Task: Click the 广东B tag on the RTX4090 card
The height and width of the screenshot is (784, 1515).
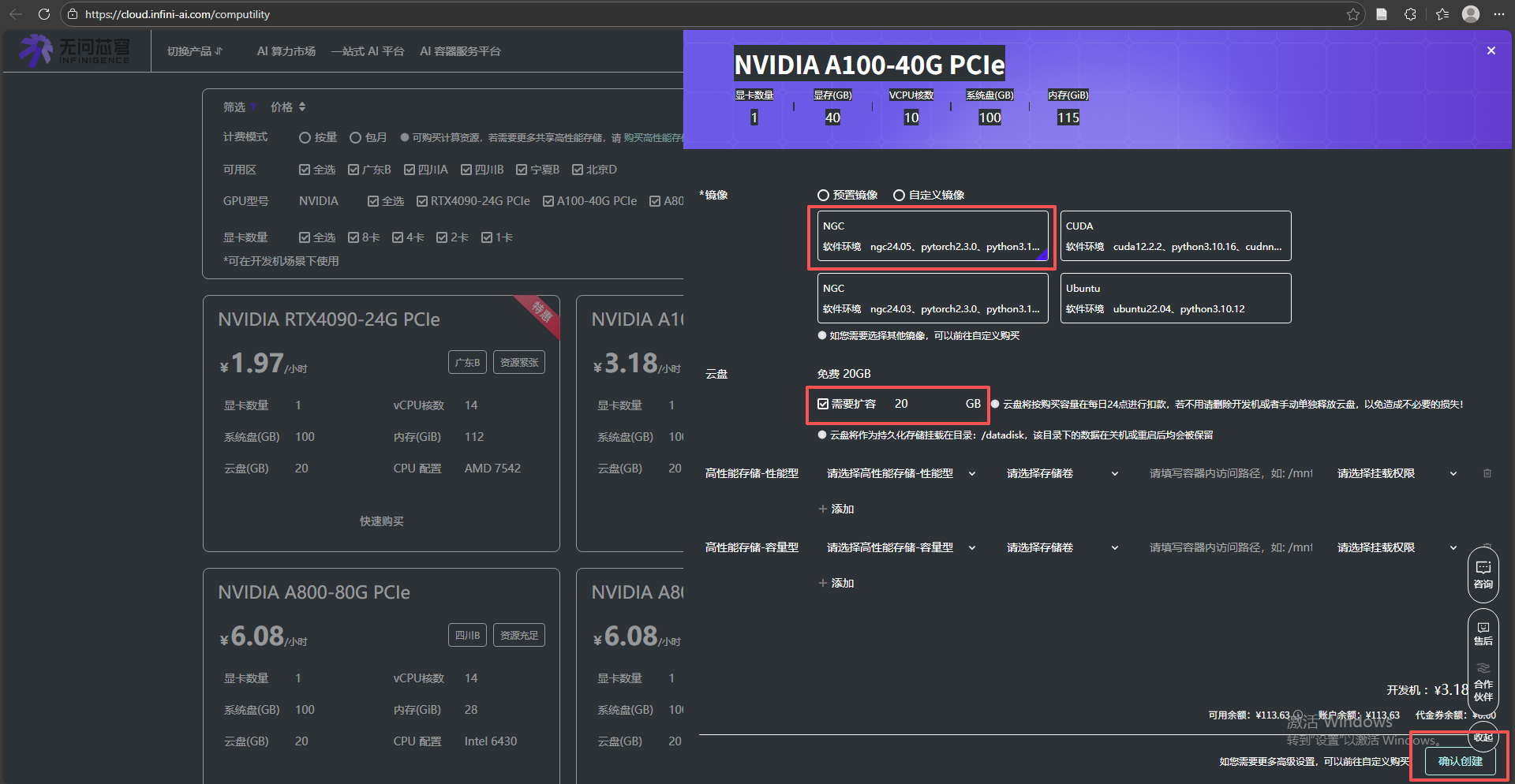Action: click(468, 363)
